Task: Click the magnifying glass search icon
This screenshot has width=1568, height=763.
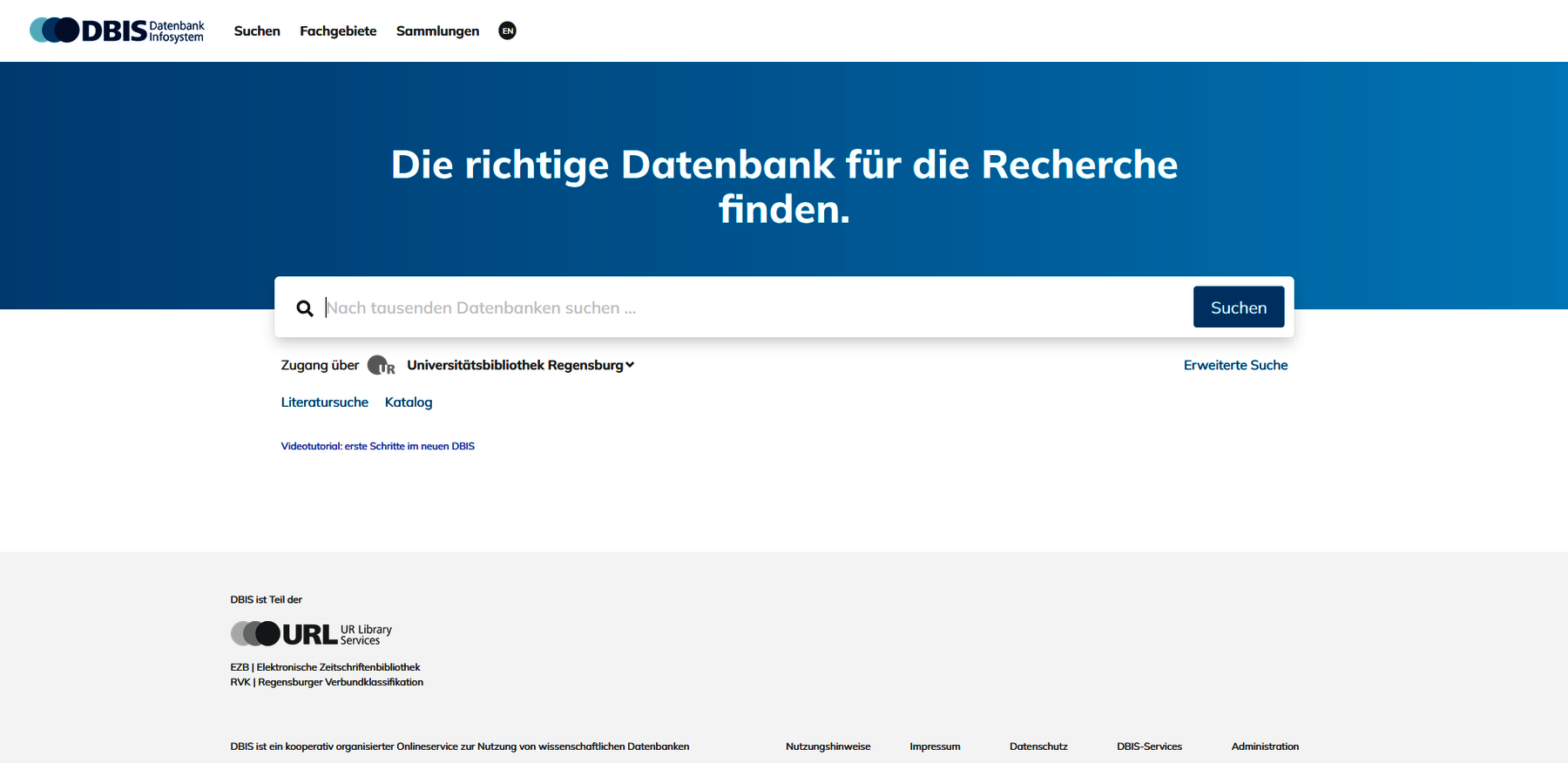Action: (x=304, y=308)
